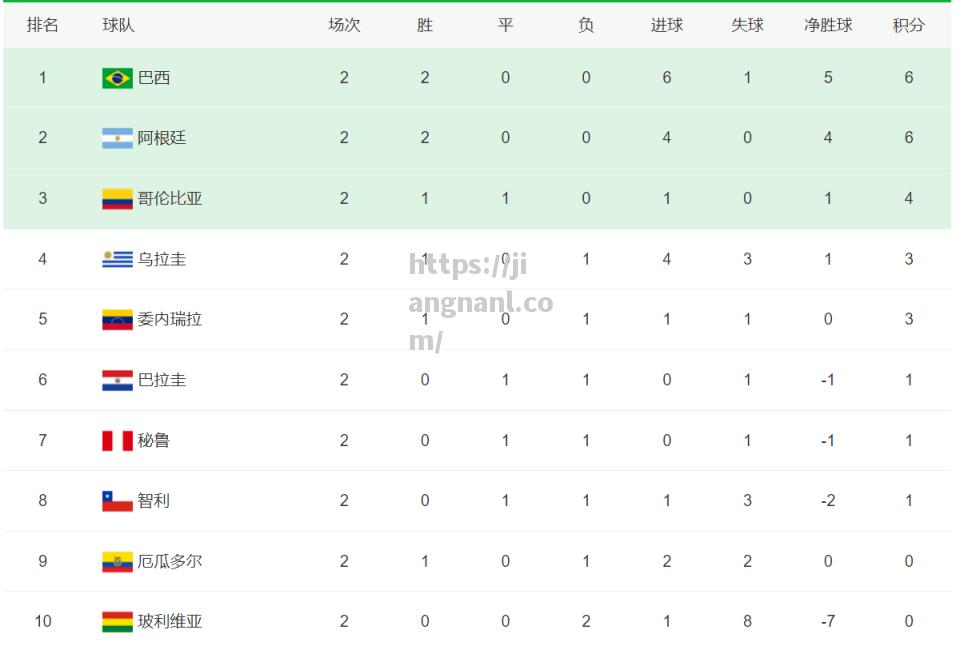Open the 玻利维亚 team name
The width and height of the screenshot is (960, 650).
click(170, 621)
